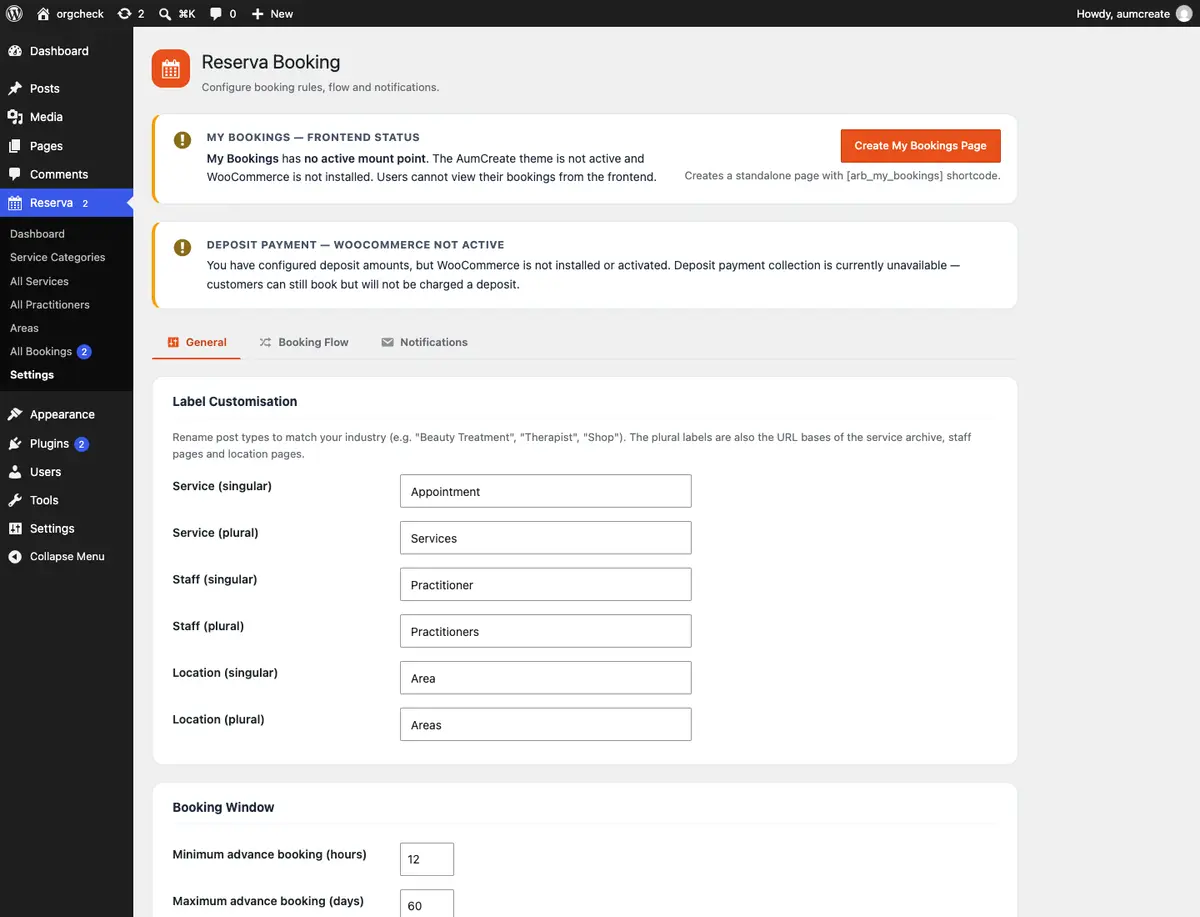Click the Service (singular) Appointment field

pyautogui.click(x=545, y=491)
